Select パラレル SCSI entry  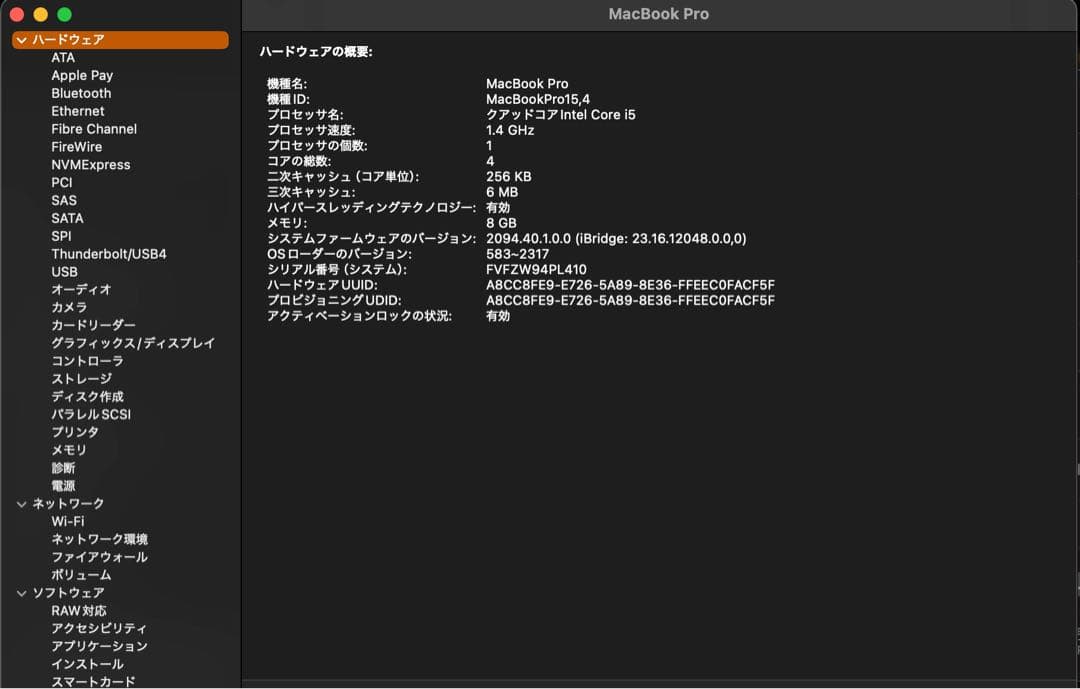91,415
